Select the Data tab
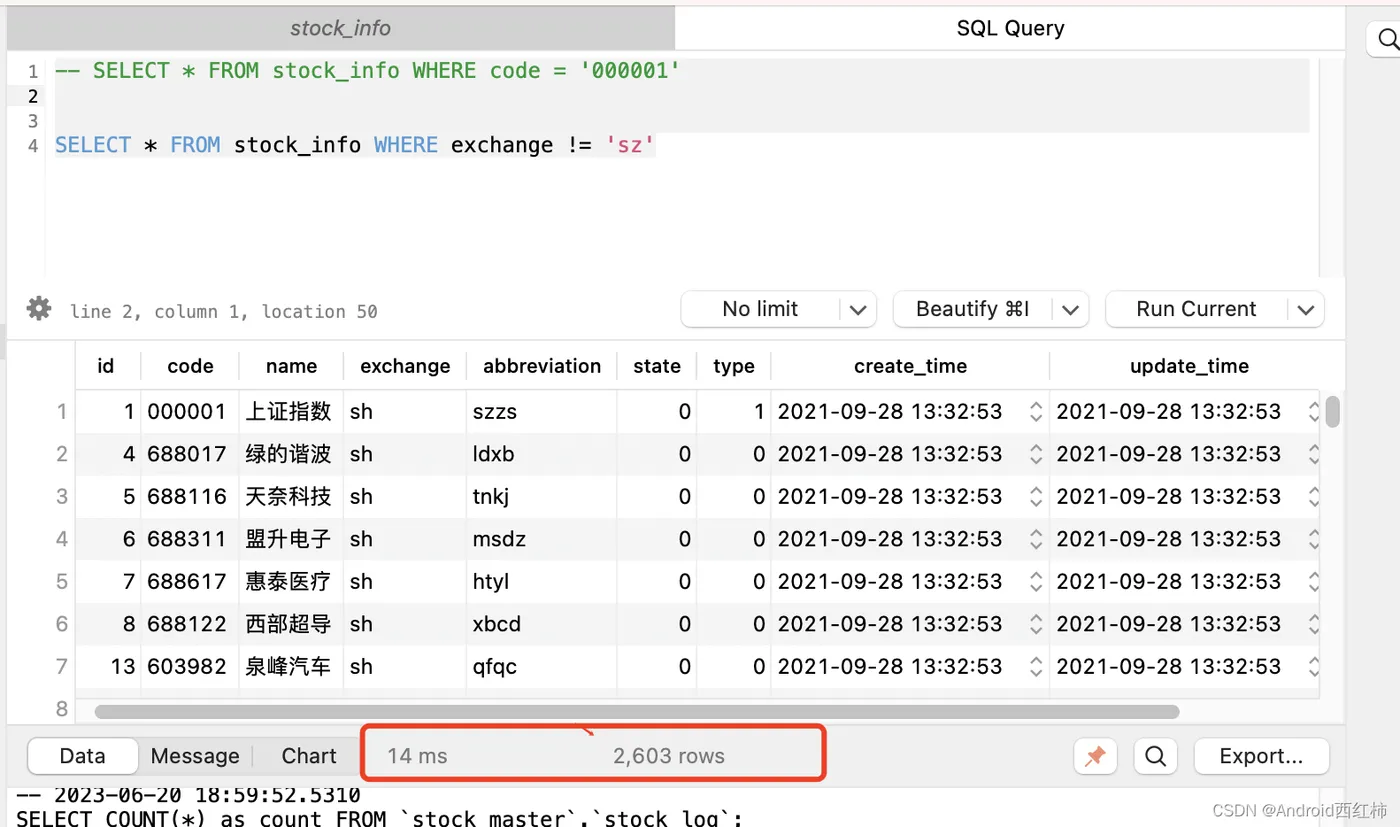Image resolution: width=1400 pixels, height=827 pixels. click(83, 756)
